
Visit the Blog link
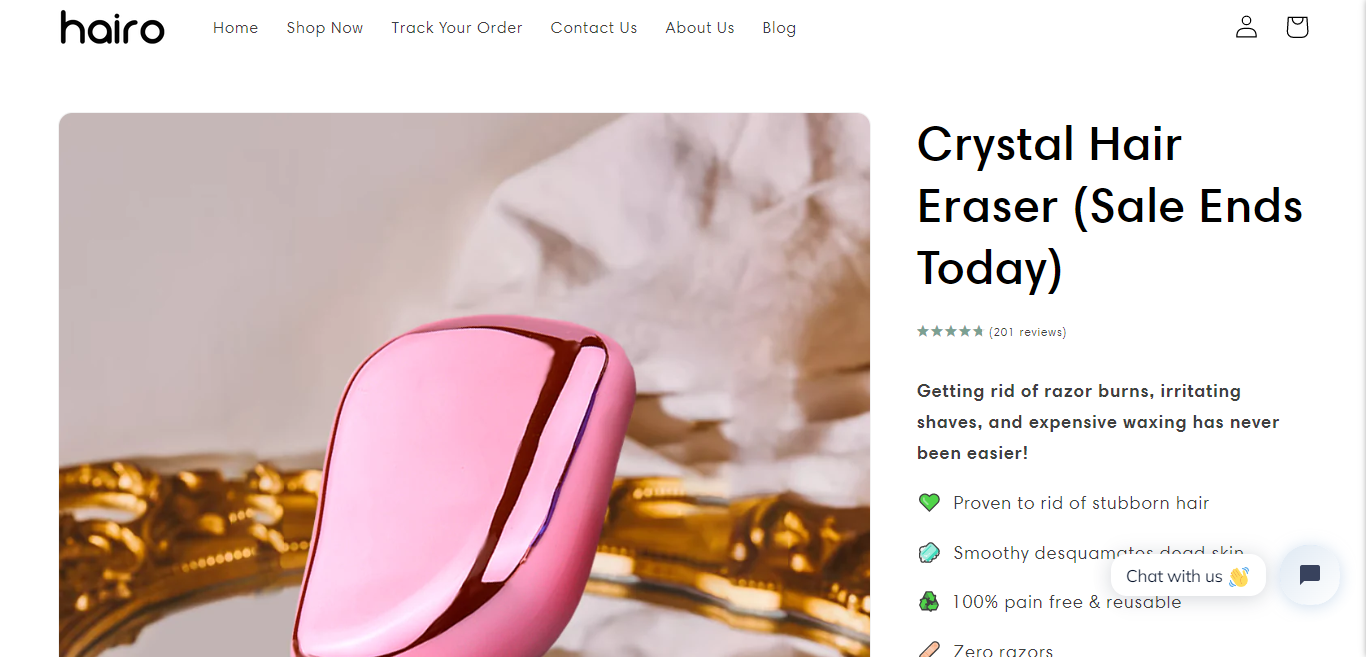click(x=779, y=28)
